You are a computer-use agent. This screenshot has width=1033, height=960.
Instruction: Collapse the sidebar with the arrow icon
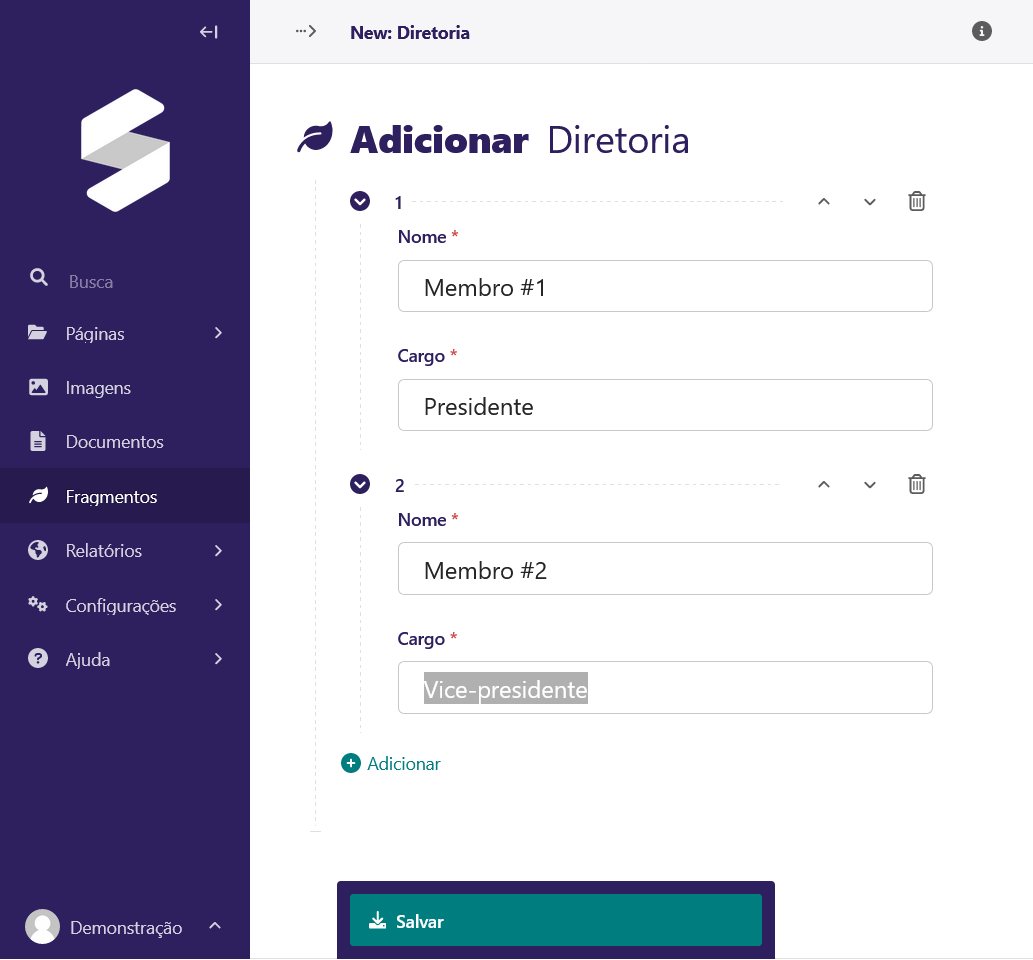click(208, 32)
